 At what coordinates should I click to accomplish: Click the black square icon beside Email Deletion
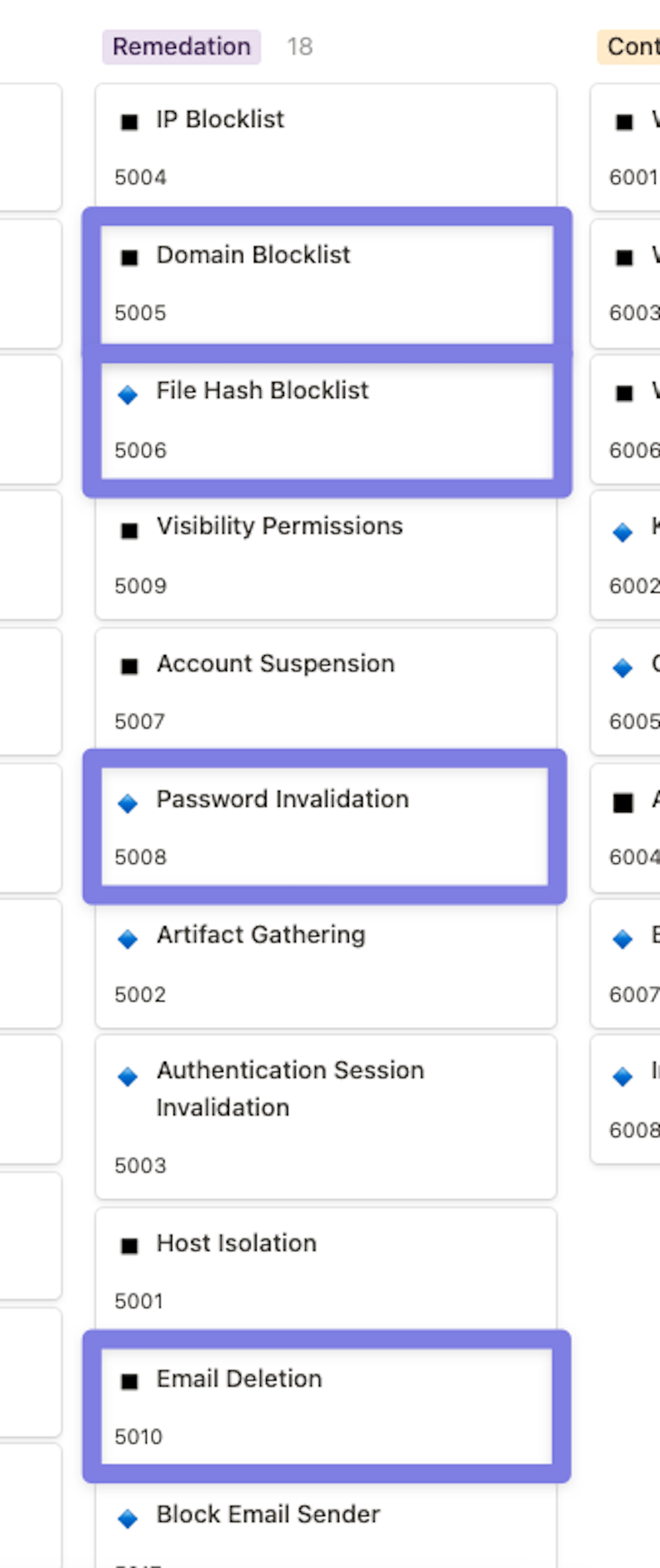(129, 1381)
